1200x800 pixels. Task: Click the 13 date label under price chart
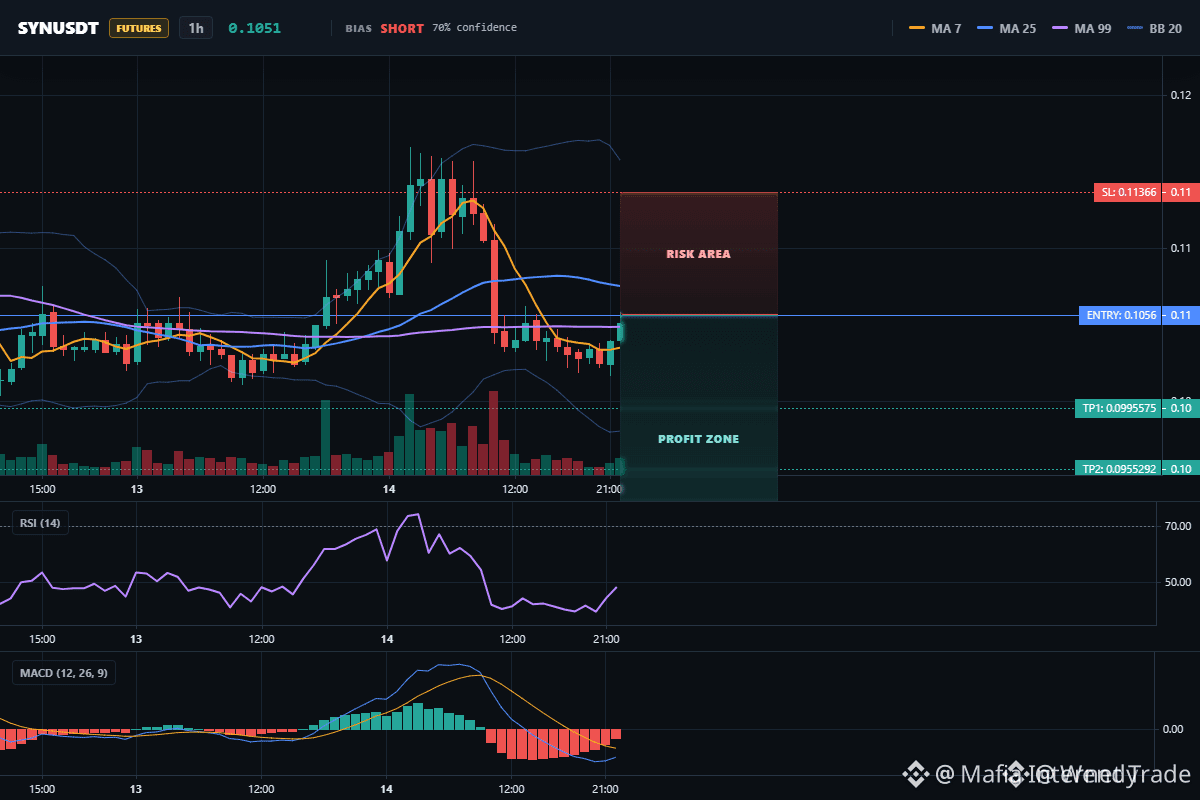(136, 489)
